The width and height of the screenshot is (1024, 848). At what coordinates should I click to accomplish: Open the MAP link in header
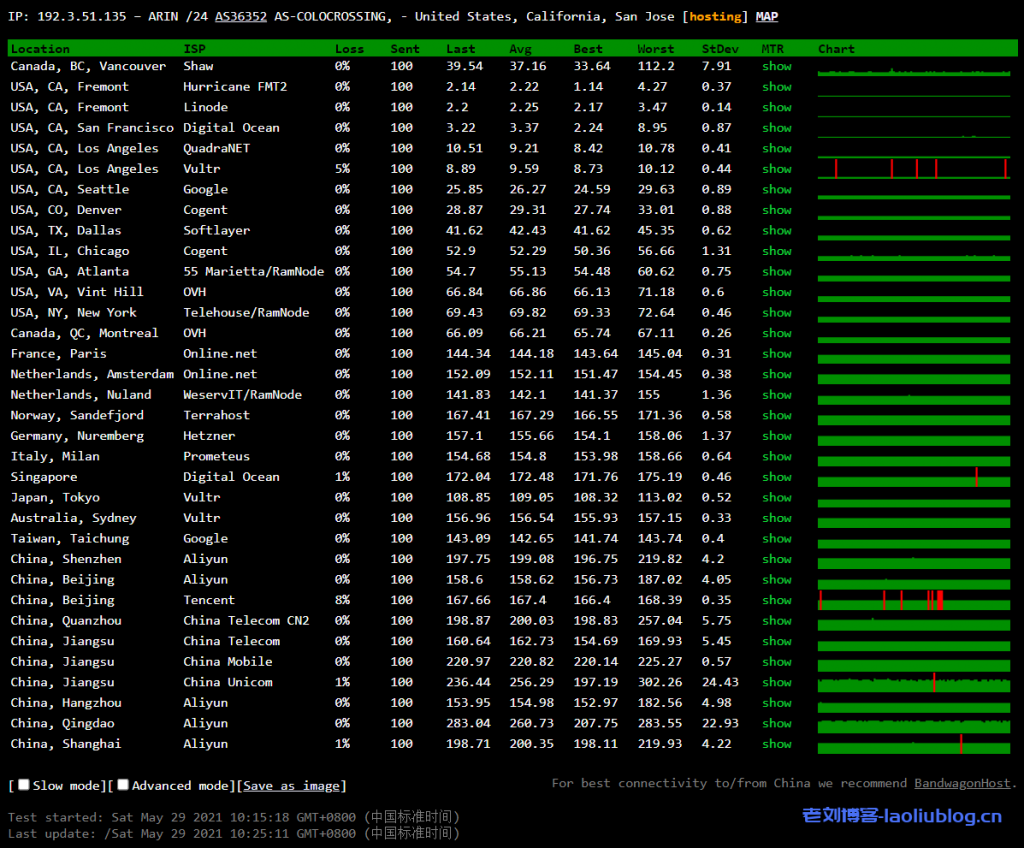(767, 16)
